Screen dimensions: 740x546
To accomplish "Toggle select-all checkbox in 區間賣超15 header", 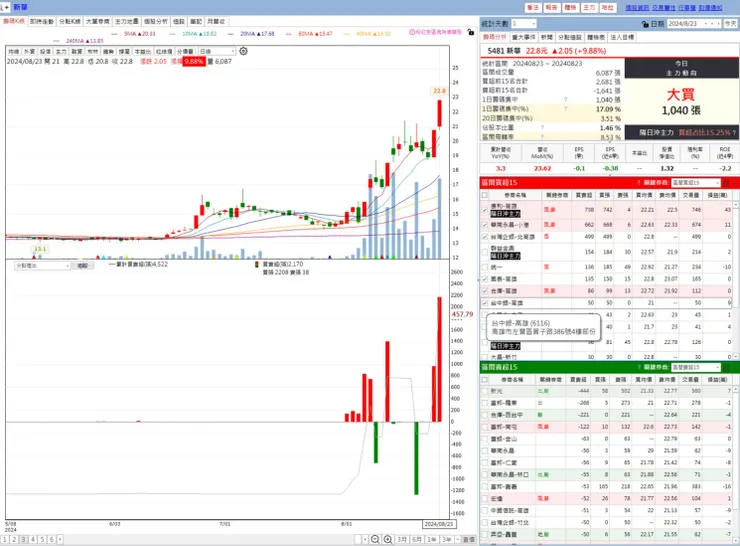I will (x=485, y=379).
